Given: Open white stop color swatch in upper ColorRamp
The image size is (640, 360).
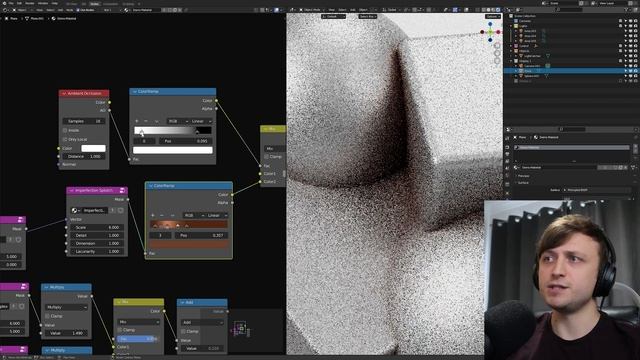Looking at the screenshot, I should coord(173,150).
